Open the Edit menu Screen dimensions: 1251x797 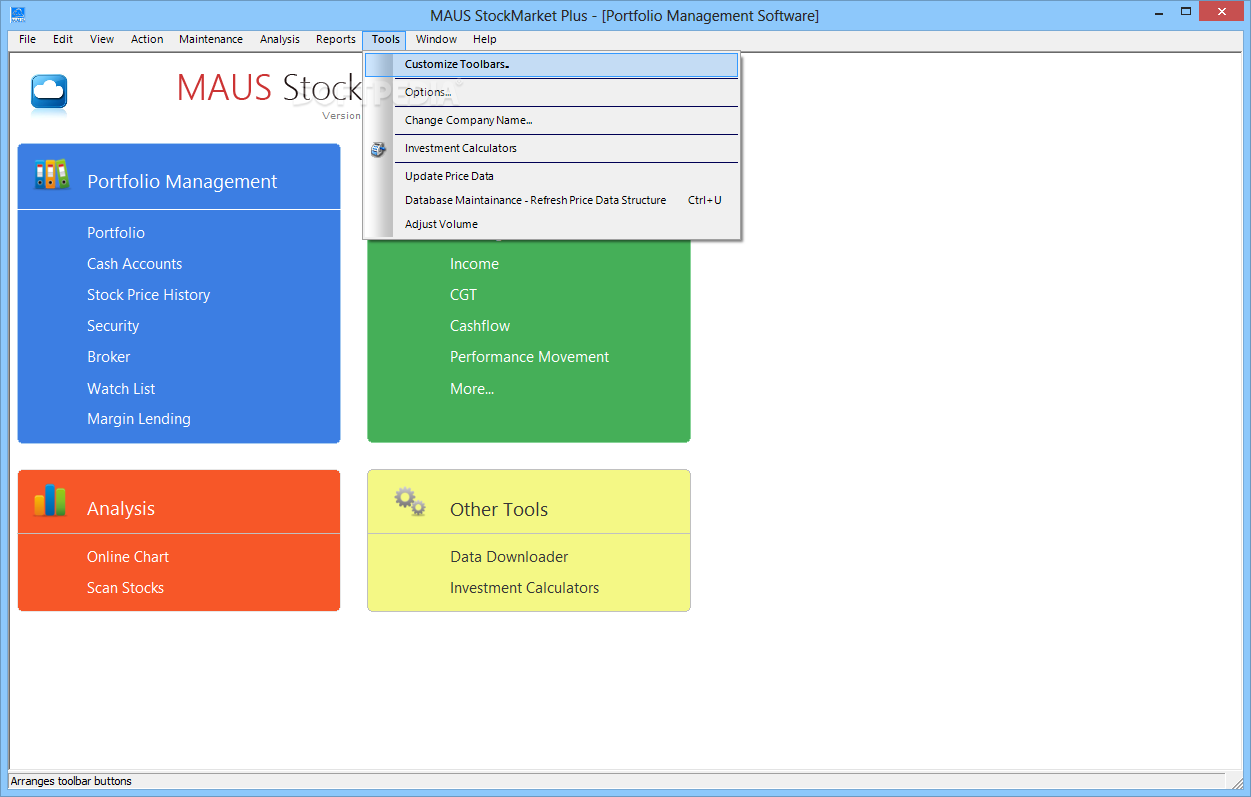point(63,40)
